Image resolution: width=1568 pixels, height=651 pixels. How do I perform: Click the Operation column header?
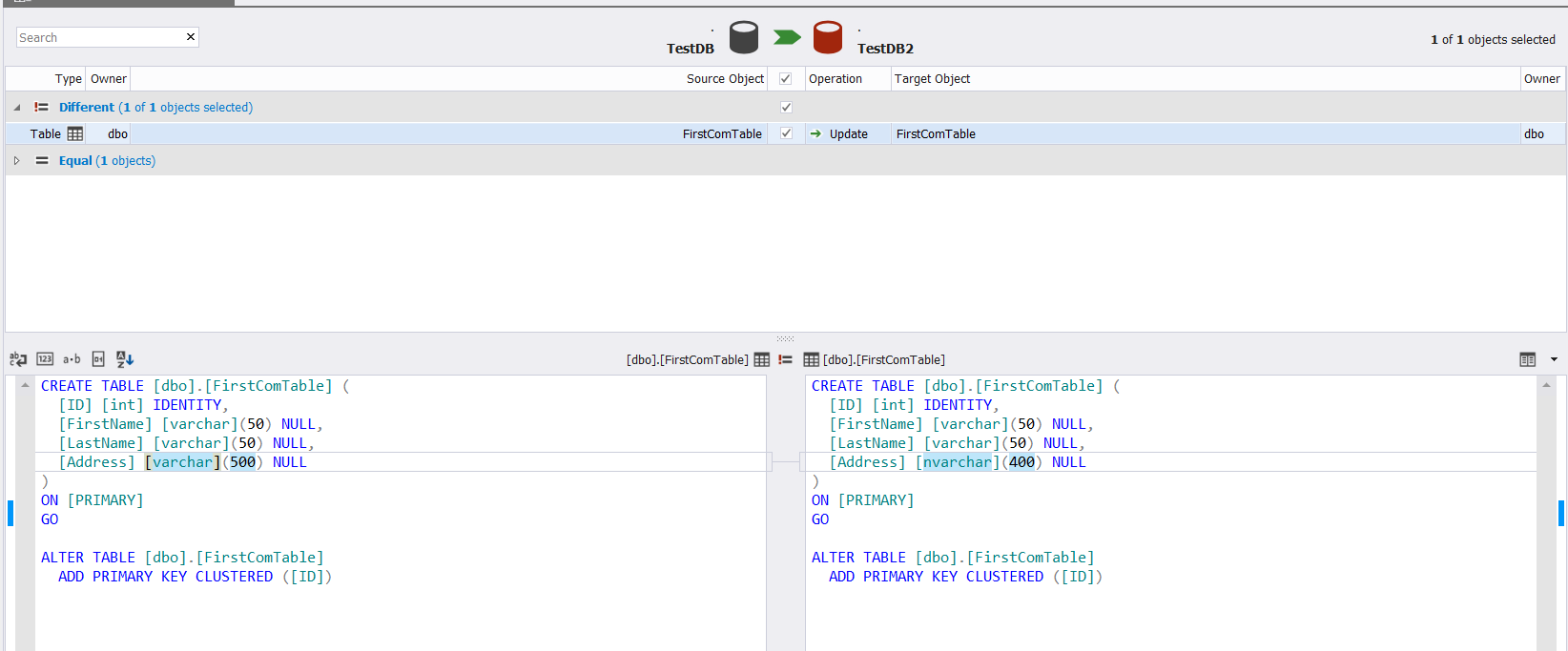[x=836, y=79]
